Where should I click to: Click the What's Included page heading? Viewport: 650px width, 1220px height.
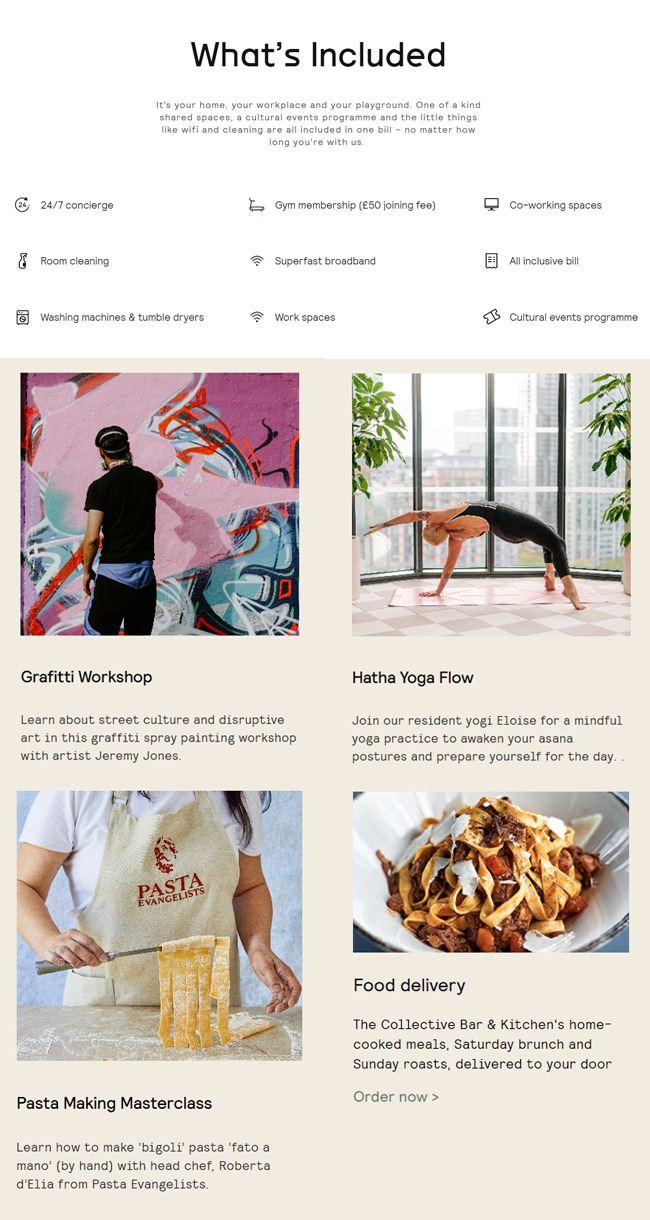click(x=318, y=54)
